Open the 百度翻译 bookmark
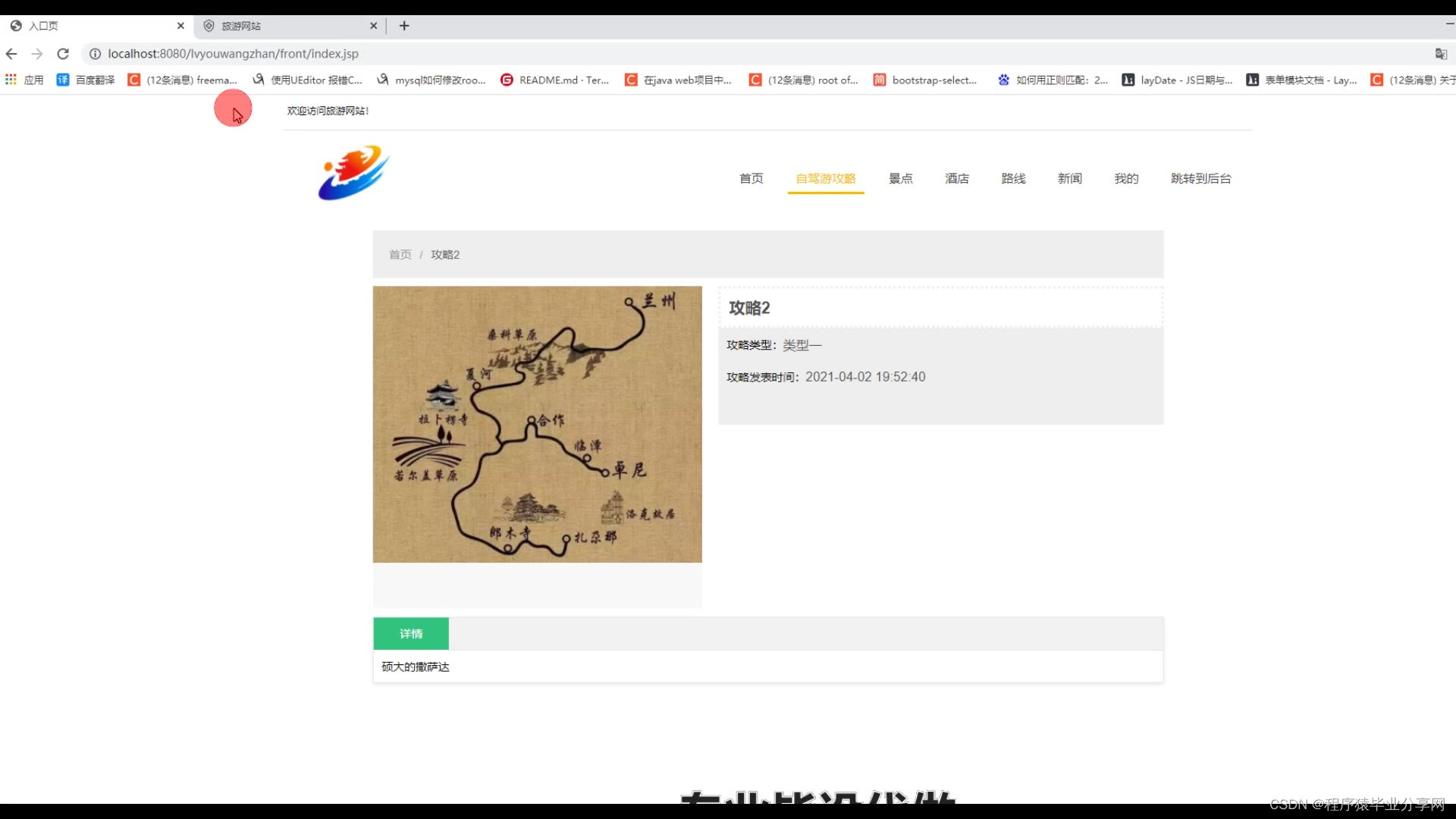Screen dimensions: 1456x819 coord(86,80)
